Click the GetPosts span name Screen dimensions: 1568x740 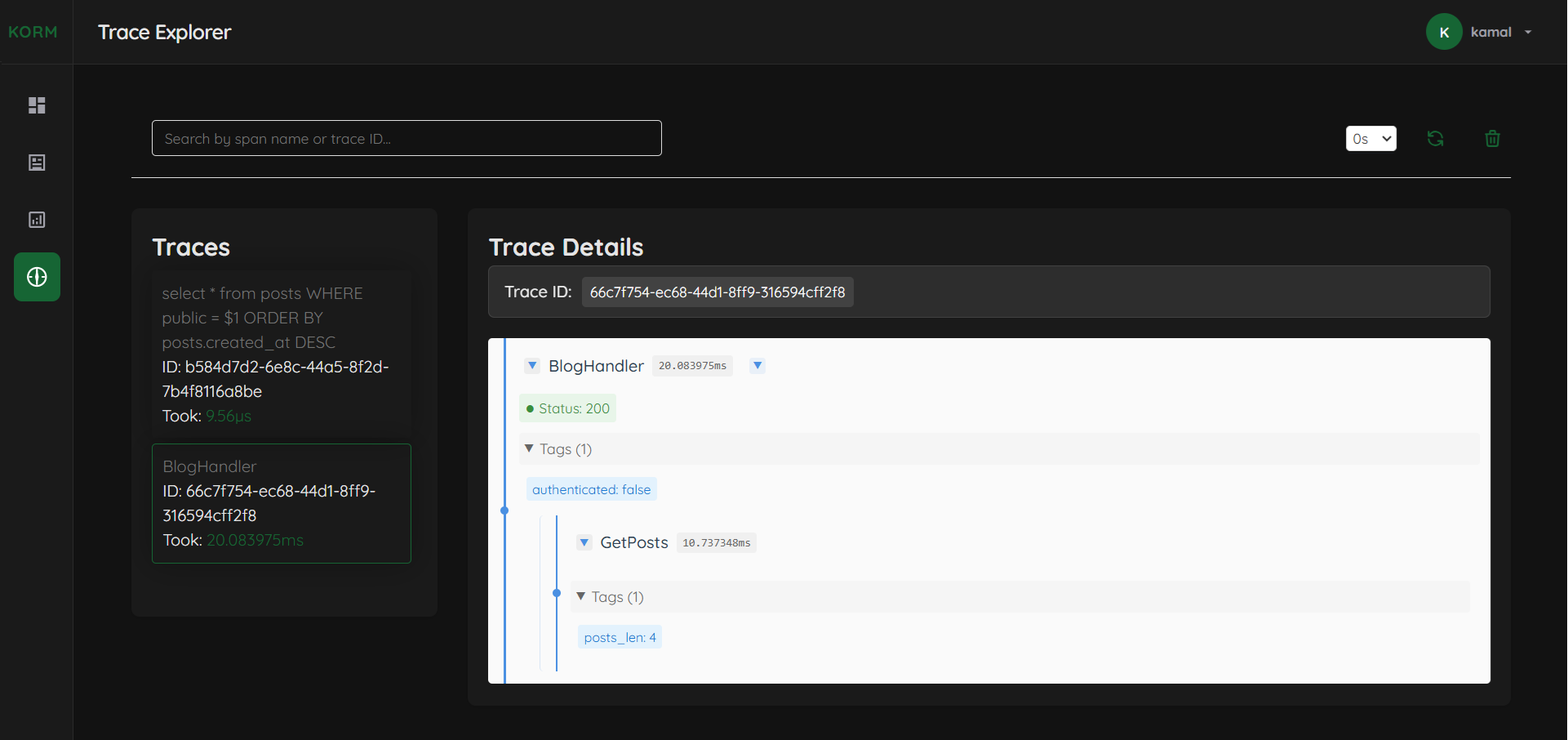(634, 542)
